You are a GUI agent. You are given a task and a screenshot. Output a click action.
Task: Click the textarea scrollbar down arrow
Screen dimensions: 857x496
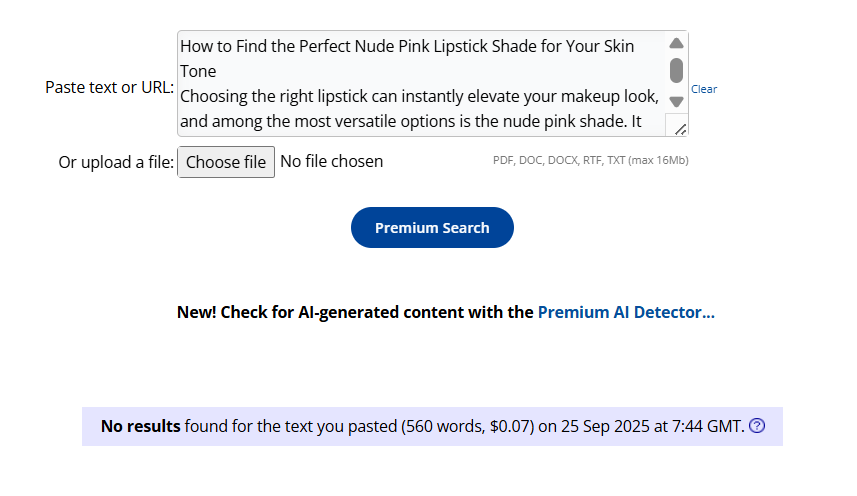[x=676, y=102]
